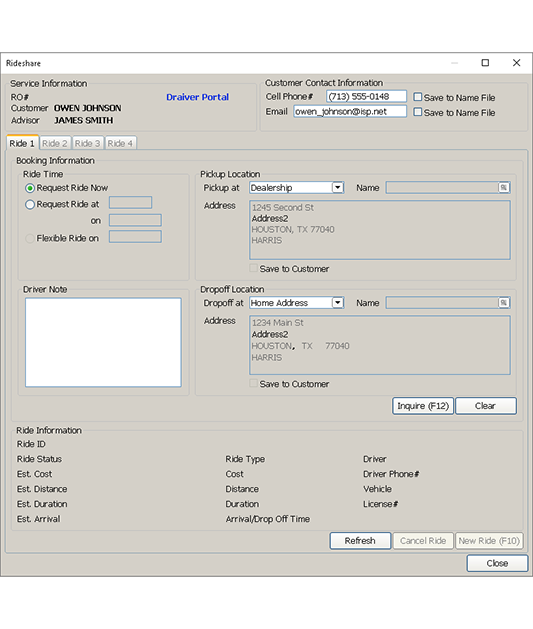Click the Clear button
This screenshot has width=533, height=629.
tap(486, 406)
